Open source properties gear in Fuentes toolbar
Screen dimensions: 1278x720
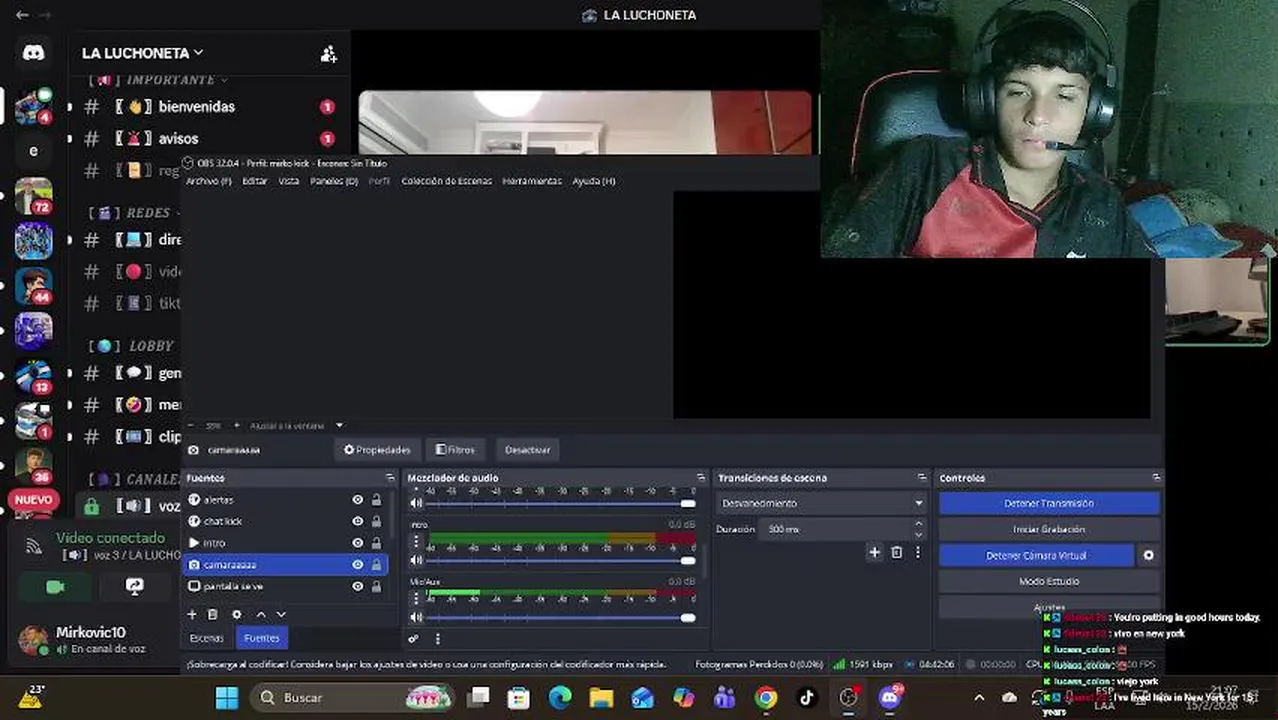236,614
